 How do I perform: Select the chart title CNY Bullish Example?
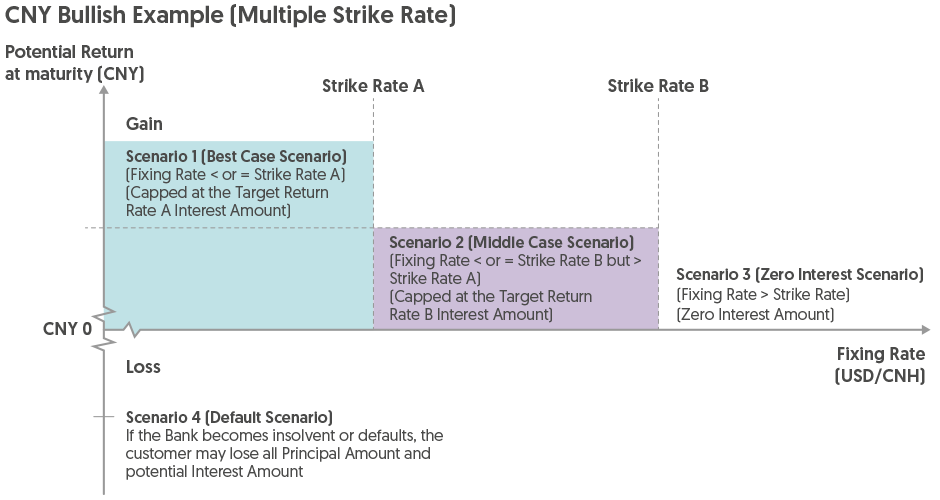tap(230, 17)
